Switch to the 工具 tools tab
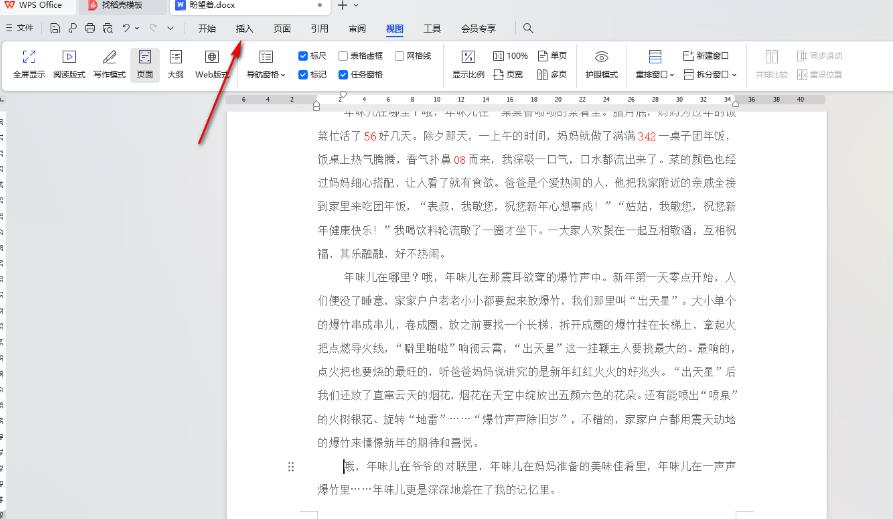The width and height of the screenshot is (893, 519). coord(432,28)
